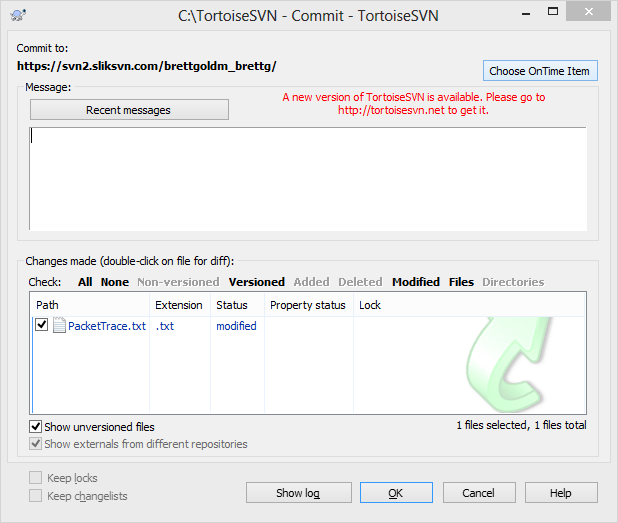Viewport: 618px width, 523px height.
Task: Click inside the commit message box
Action: pos(308,179)
